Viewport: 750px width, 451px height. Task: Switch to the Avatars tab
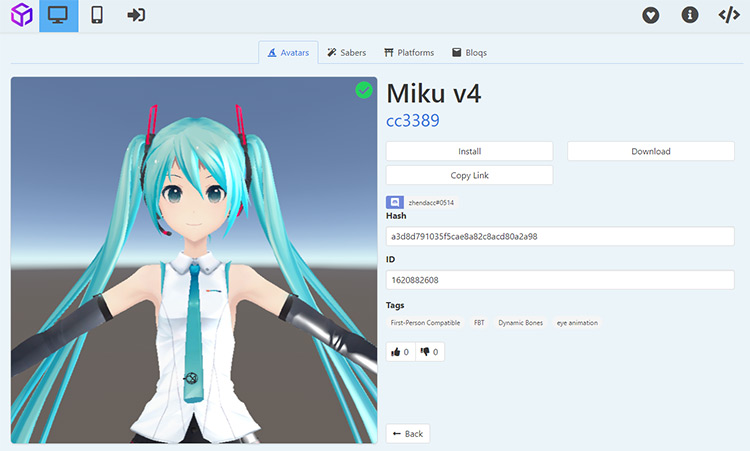point(288,53)
